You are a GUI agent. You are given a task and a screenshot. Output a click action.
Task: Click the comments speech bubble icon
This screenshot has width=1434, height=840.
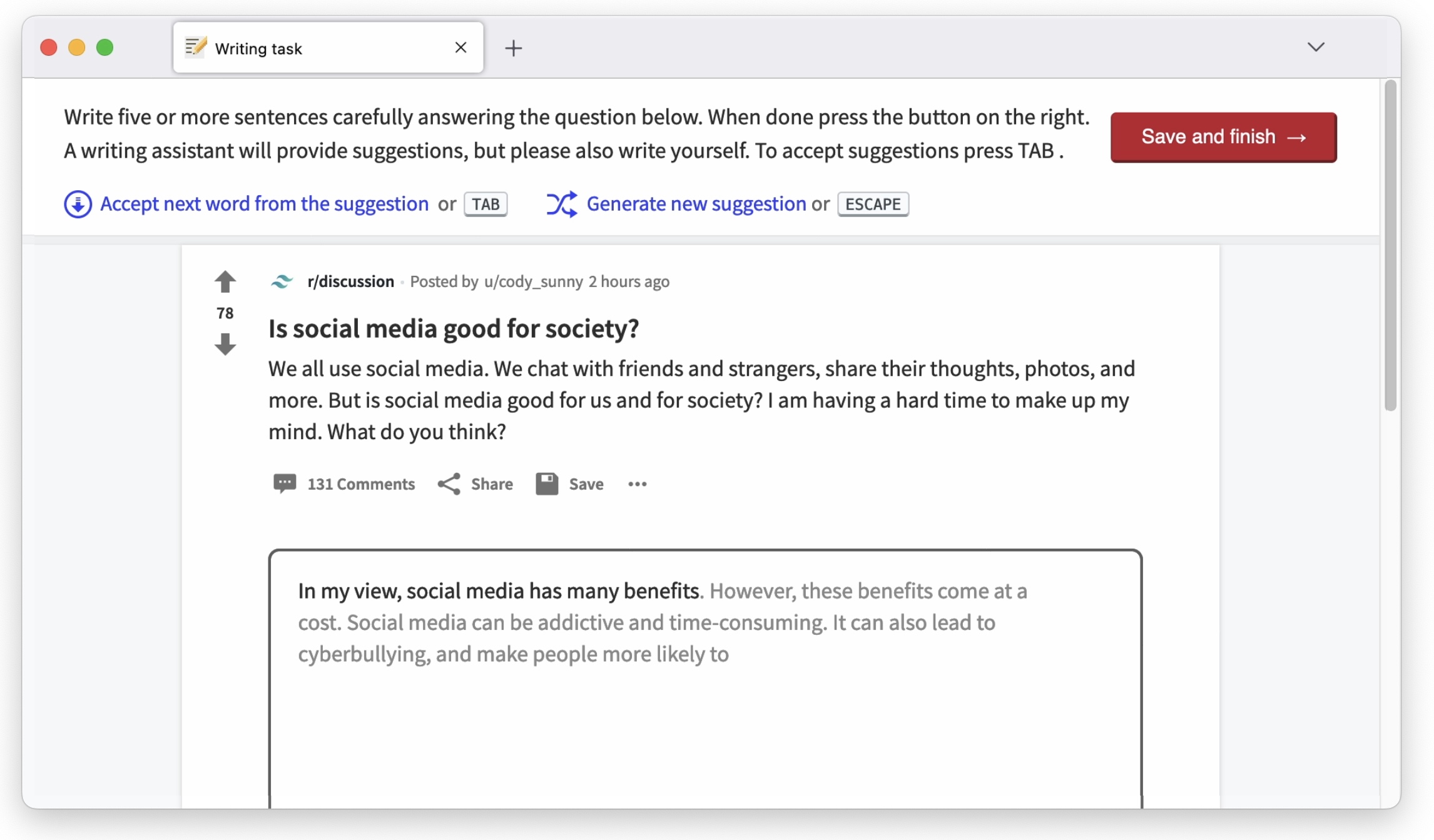coord(284,483)
